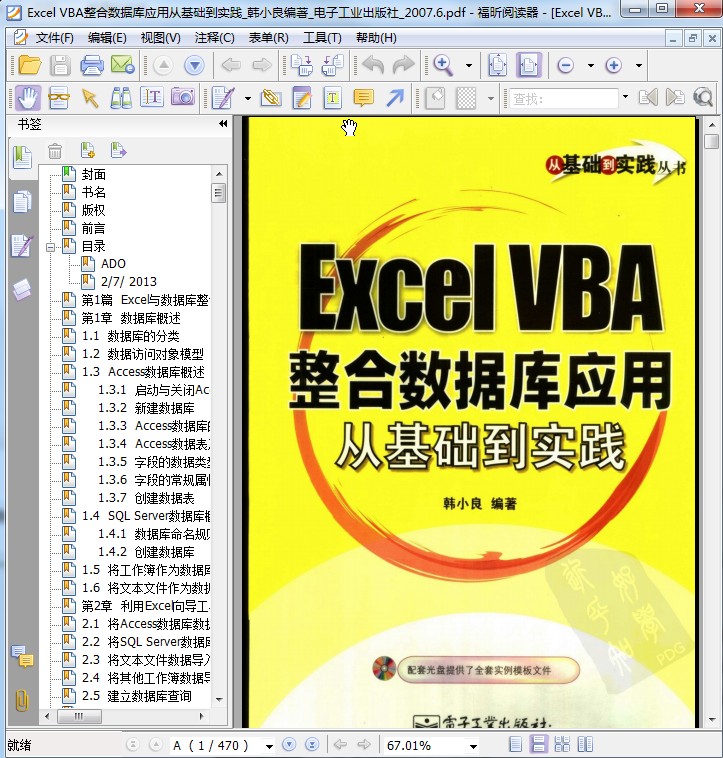Select the 2.5 建立数据库查询 bookmark
The height and width of the screenshot is (758, 723).
(136, 696)
